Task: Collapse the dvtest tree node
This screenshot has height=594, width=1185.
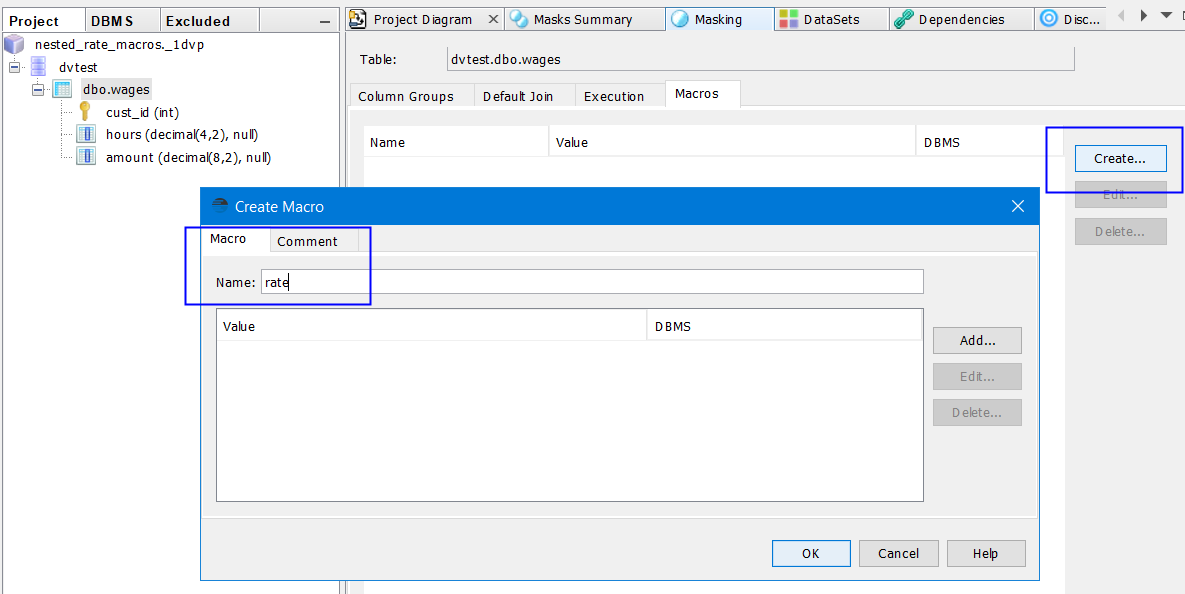Action: tap(14, 67)
